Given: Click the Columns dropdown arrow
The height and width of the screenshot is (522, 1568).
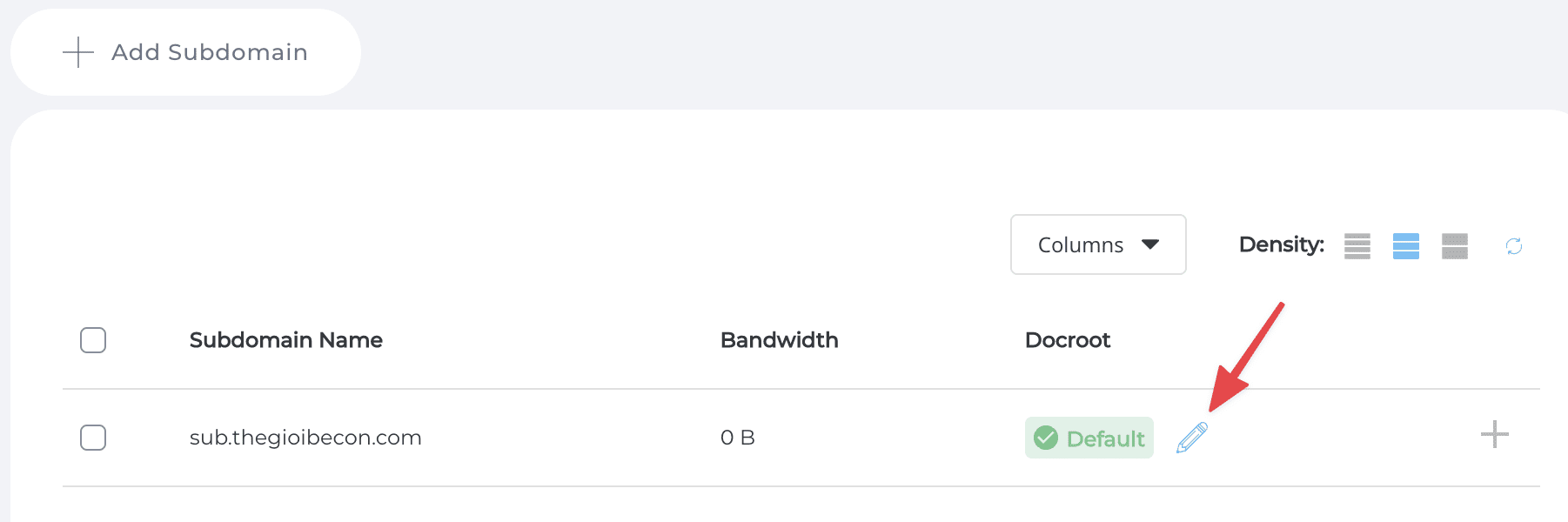Looking at the screenshot, I should point(1150,244).
